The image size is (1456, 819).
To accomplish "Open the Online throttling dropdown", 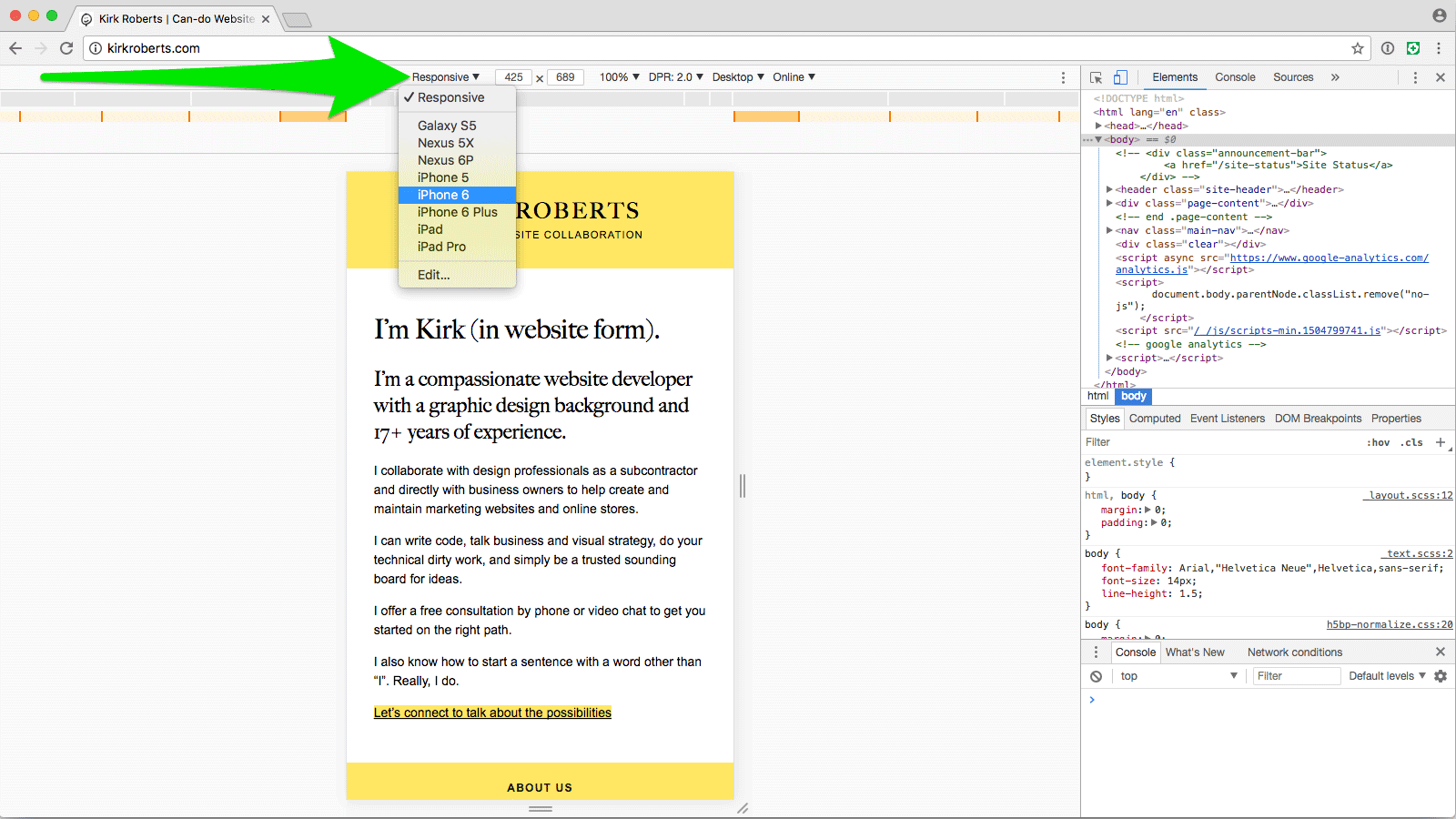I will 794,77.
